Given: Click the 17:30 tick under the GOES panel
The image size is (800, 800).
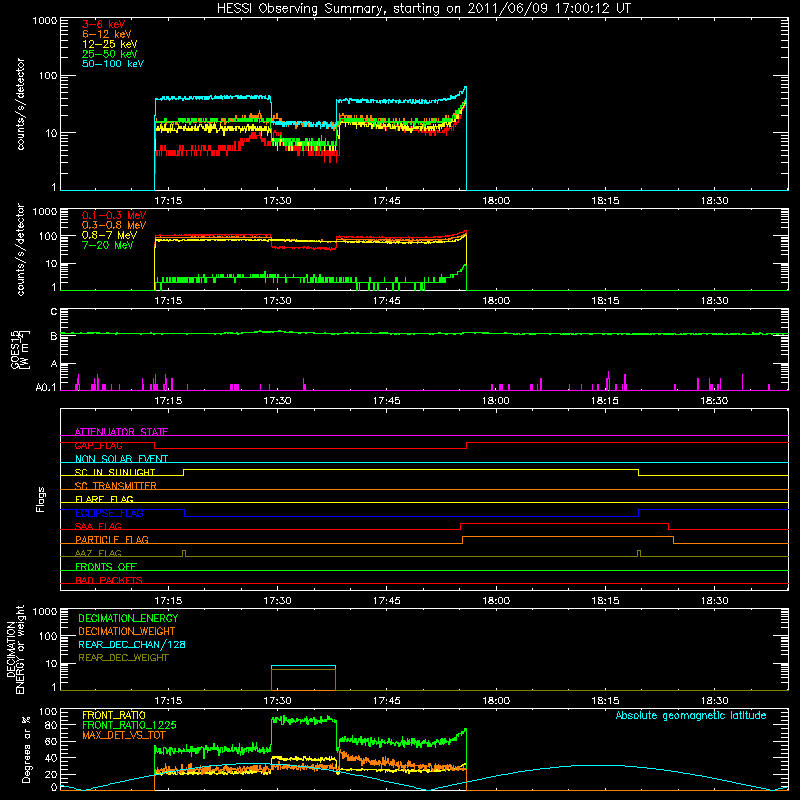Looking at the screenshot, I should coord(278,401).
